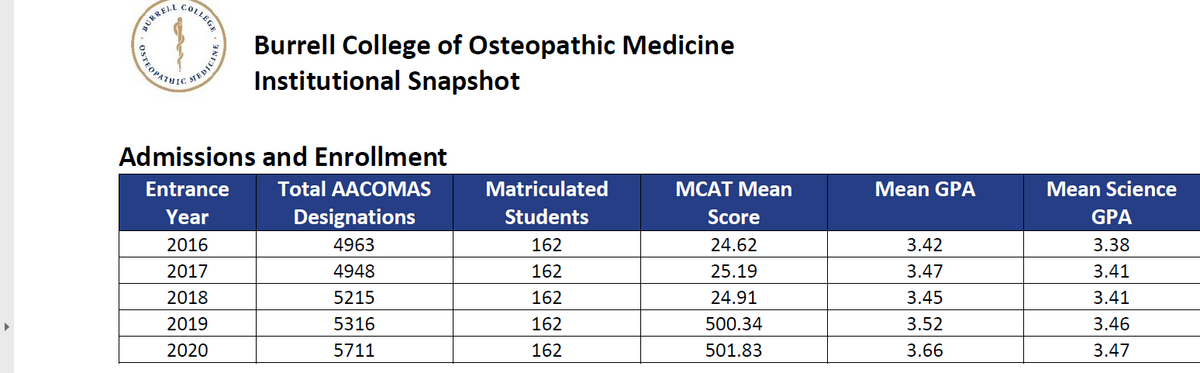
Task: Click the Institutional Snapshot subtitle
Action: coord(387,82)
